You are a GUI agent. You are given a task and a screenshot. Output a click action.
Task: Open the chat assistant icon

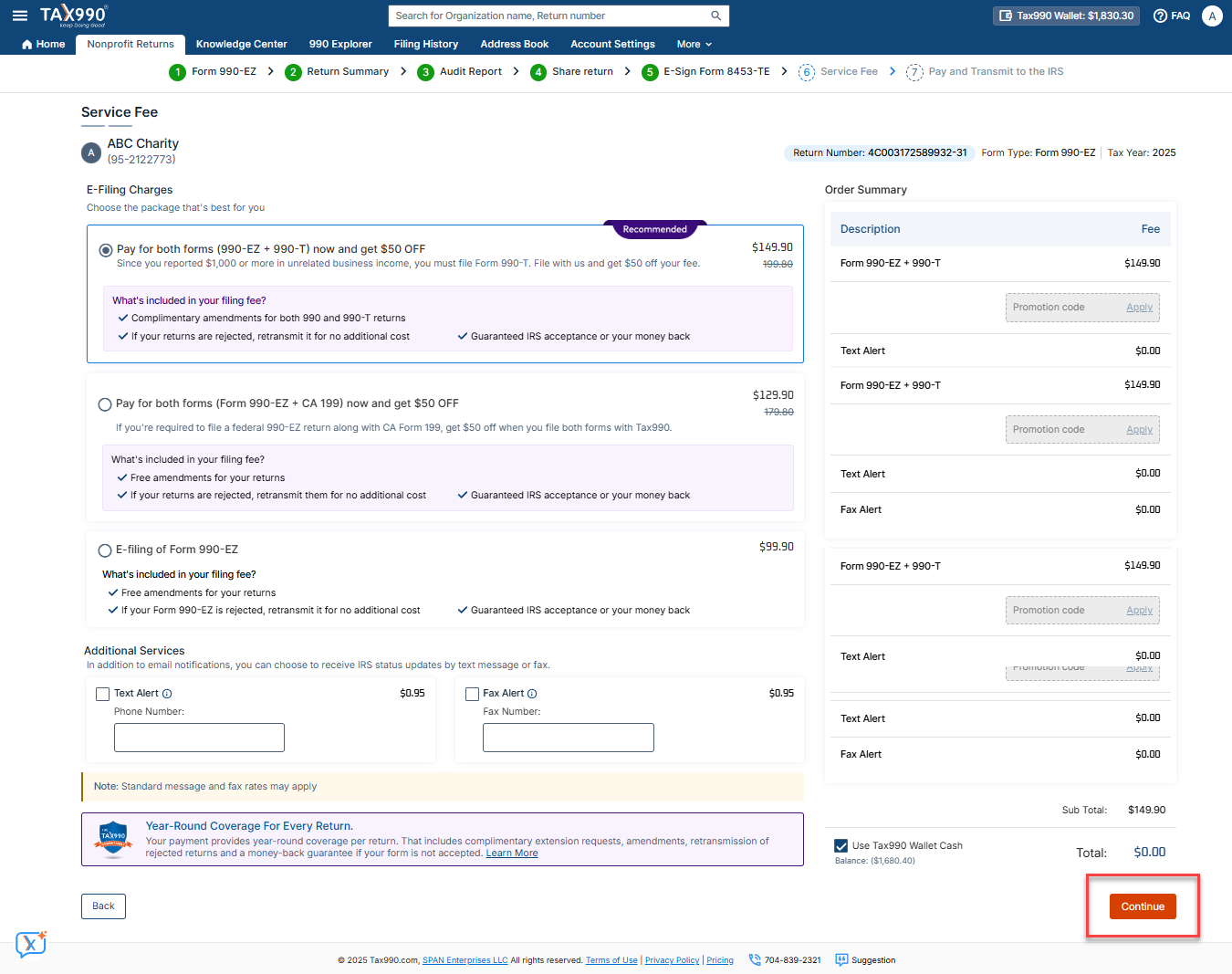point(31,944)
